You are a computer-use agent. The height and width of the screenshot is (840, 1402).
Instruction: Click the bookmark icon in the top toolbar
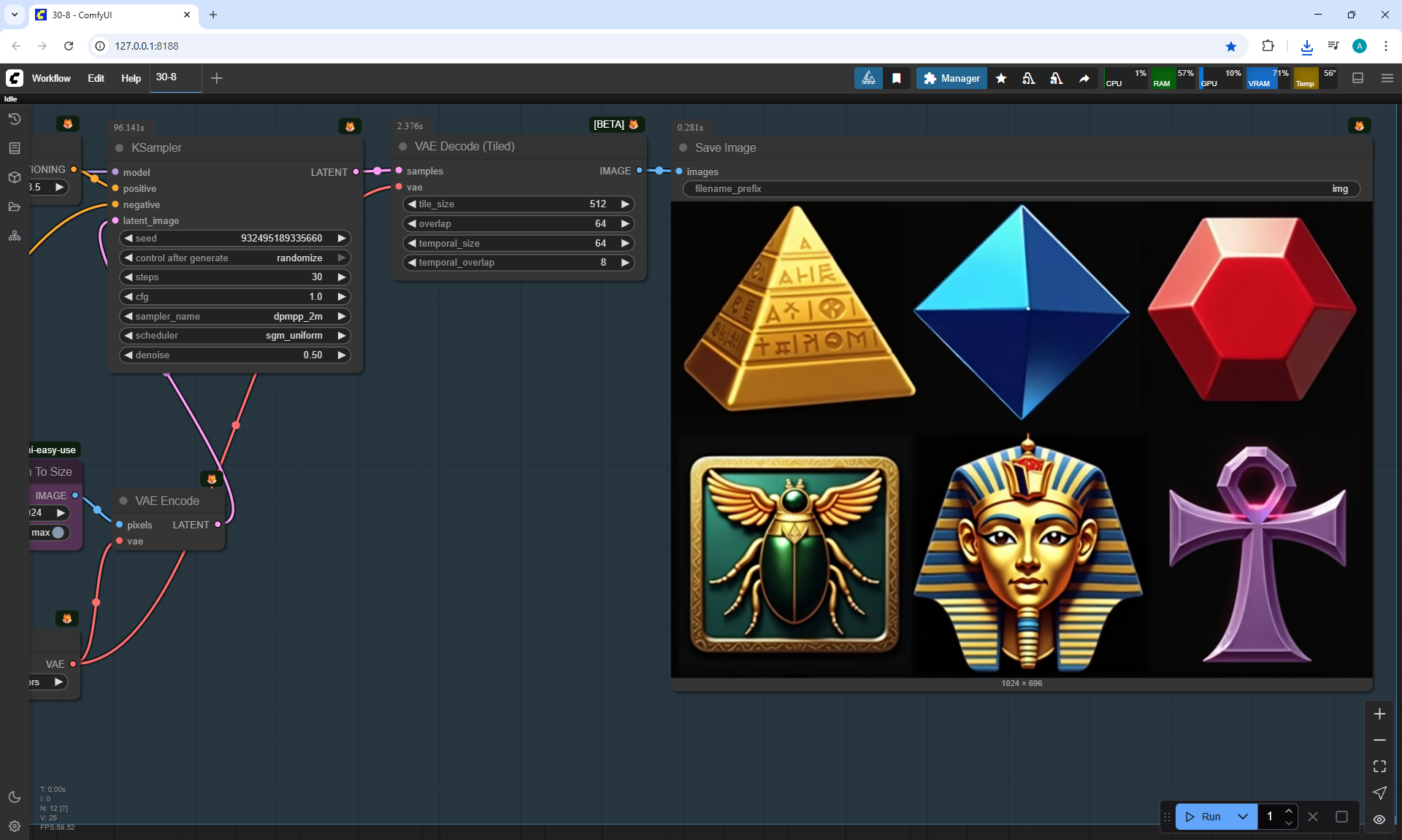[x=897, y=78]
